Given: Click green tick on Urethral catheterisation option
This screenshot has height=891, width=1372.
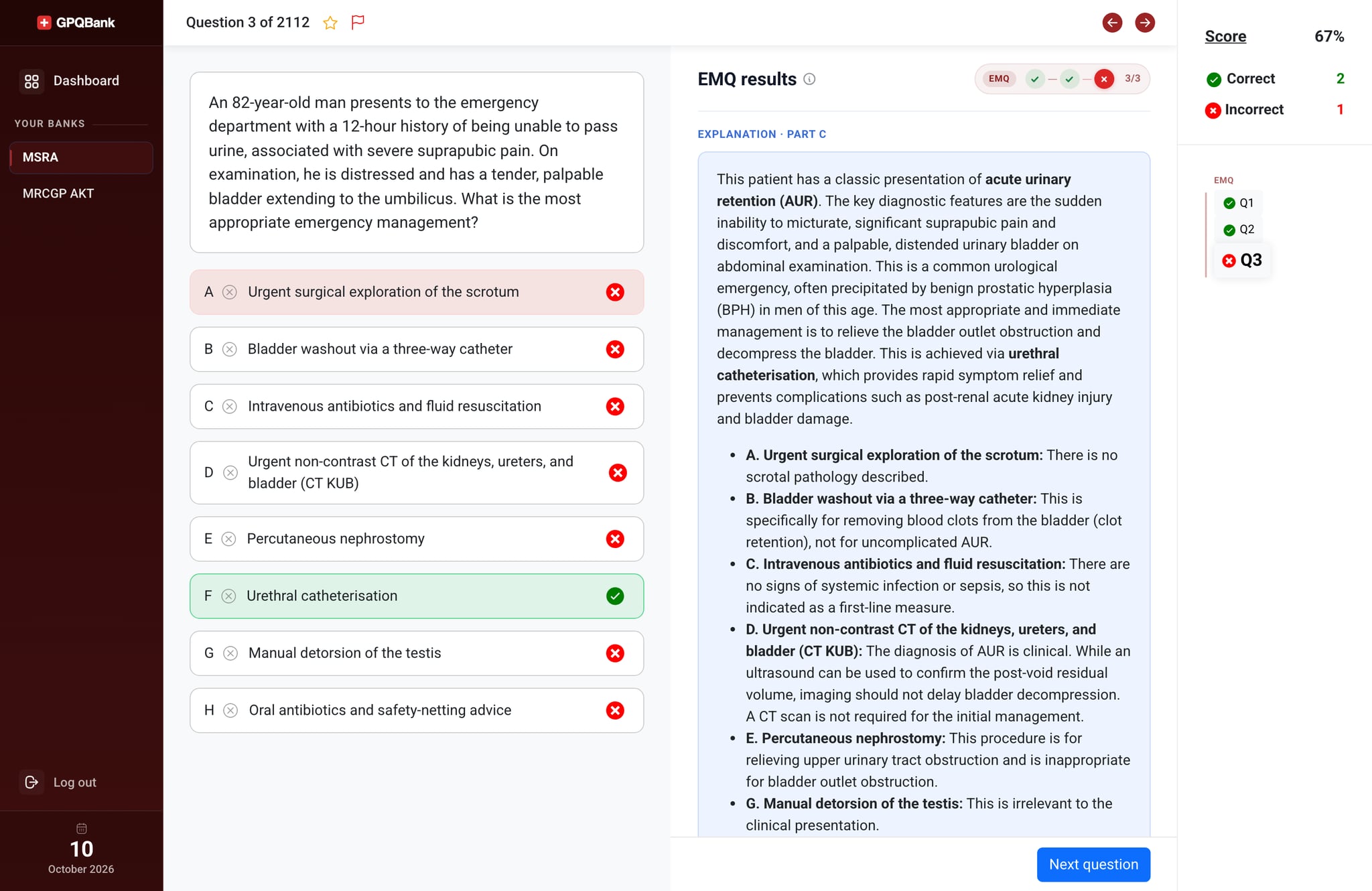Looking at the screenshot, I should (x=615, y=596).
